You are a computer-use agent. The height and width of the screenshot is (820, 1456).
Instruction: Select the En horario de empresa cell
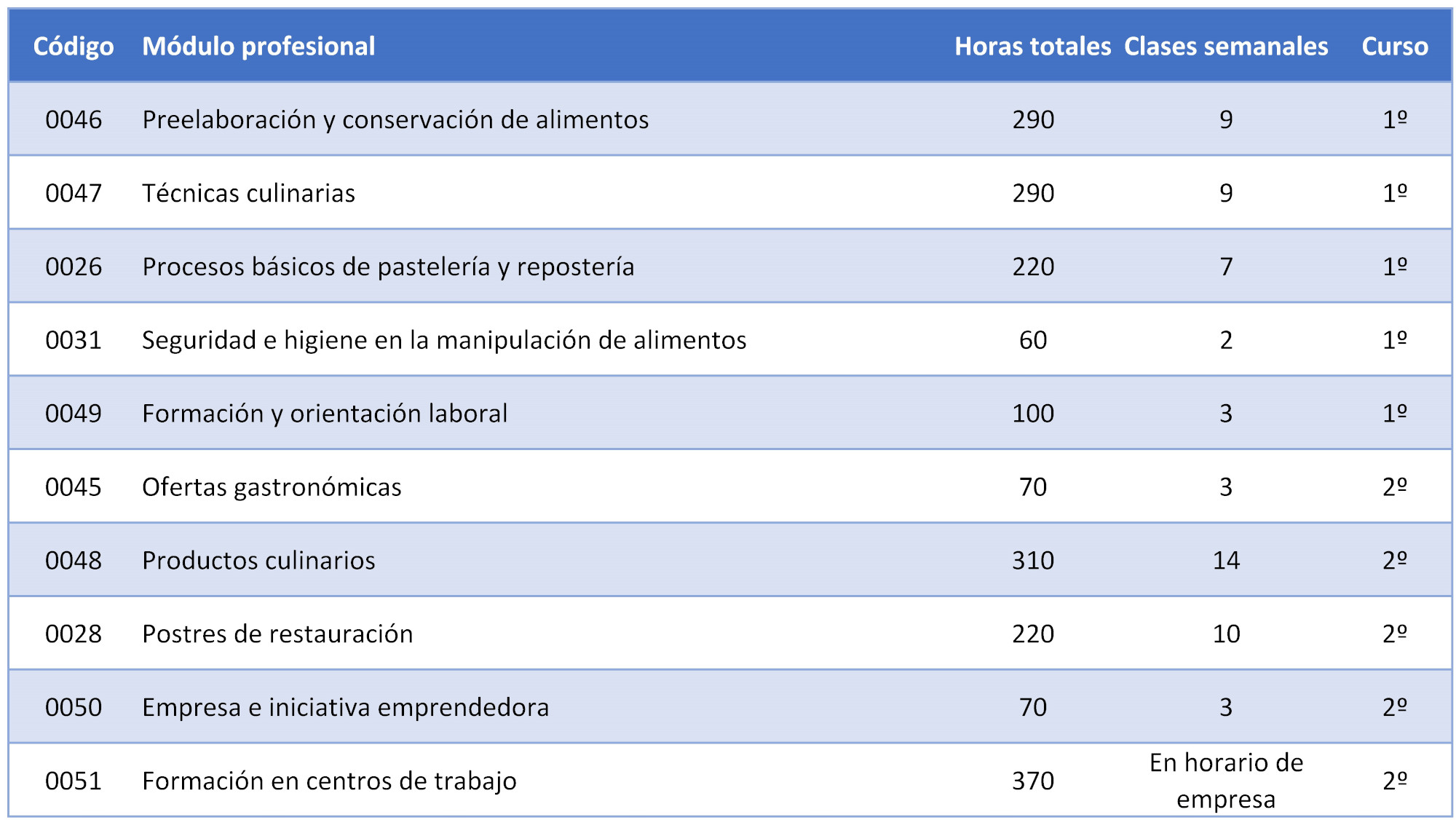pos(1226,781)
